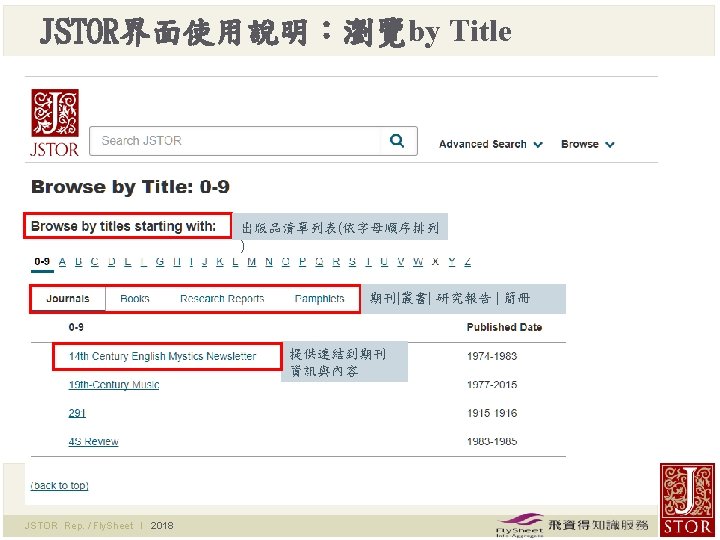Click the magnifying glass search icon
The image size is (720, 540).
[397, 141]
